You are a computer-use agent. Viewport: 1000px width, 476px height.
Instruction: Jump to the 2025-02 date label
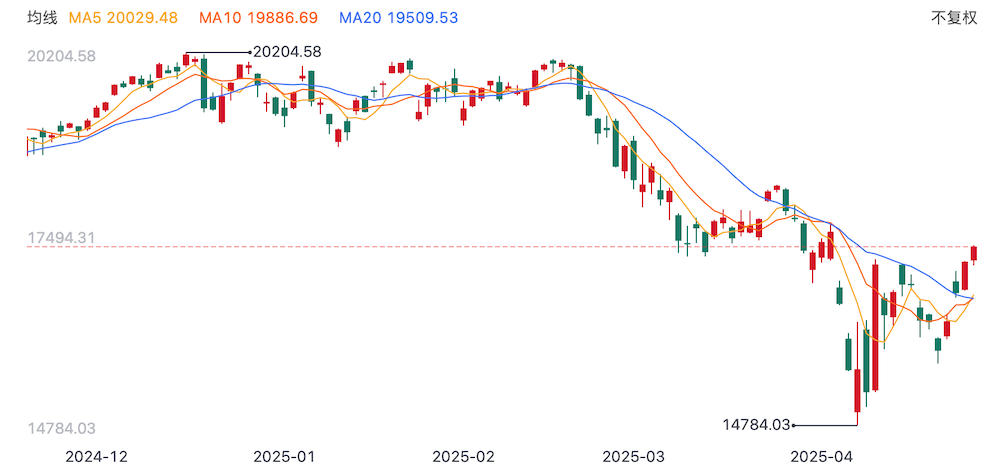(463, 456)
